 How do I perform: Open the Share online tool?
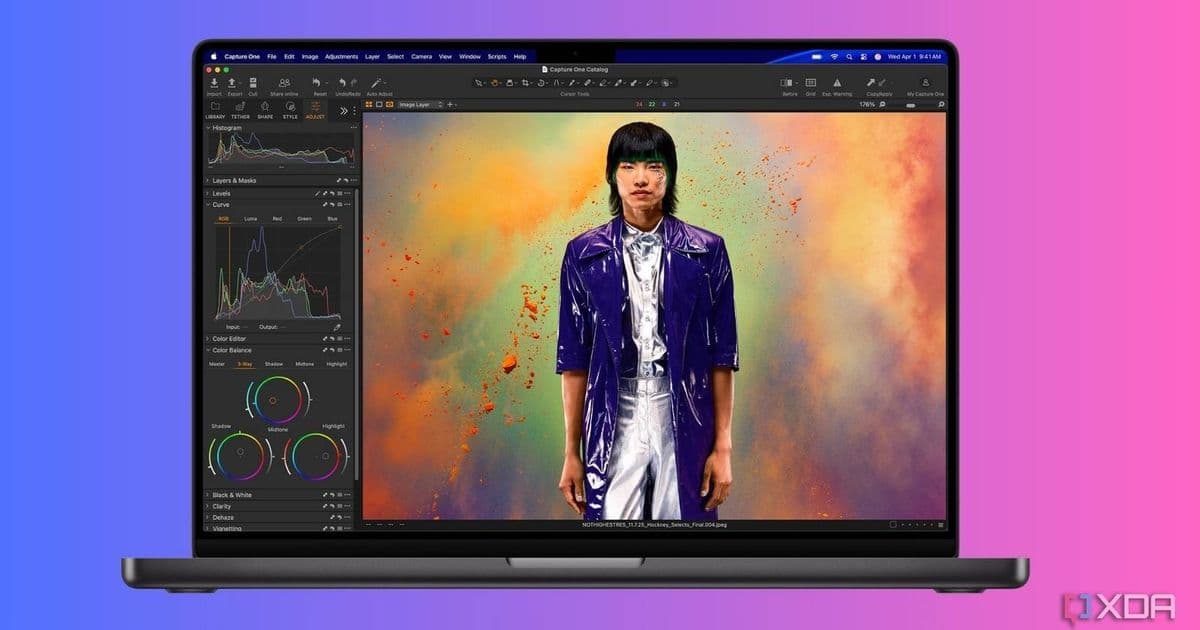(283, 82)
